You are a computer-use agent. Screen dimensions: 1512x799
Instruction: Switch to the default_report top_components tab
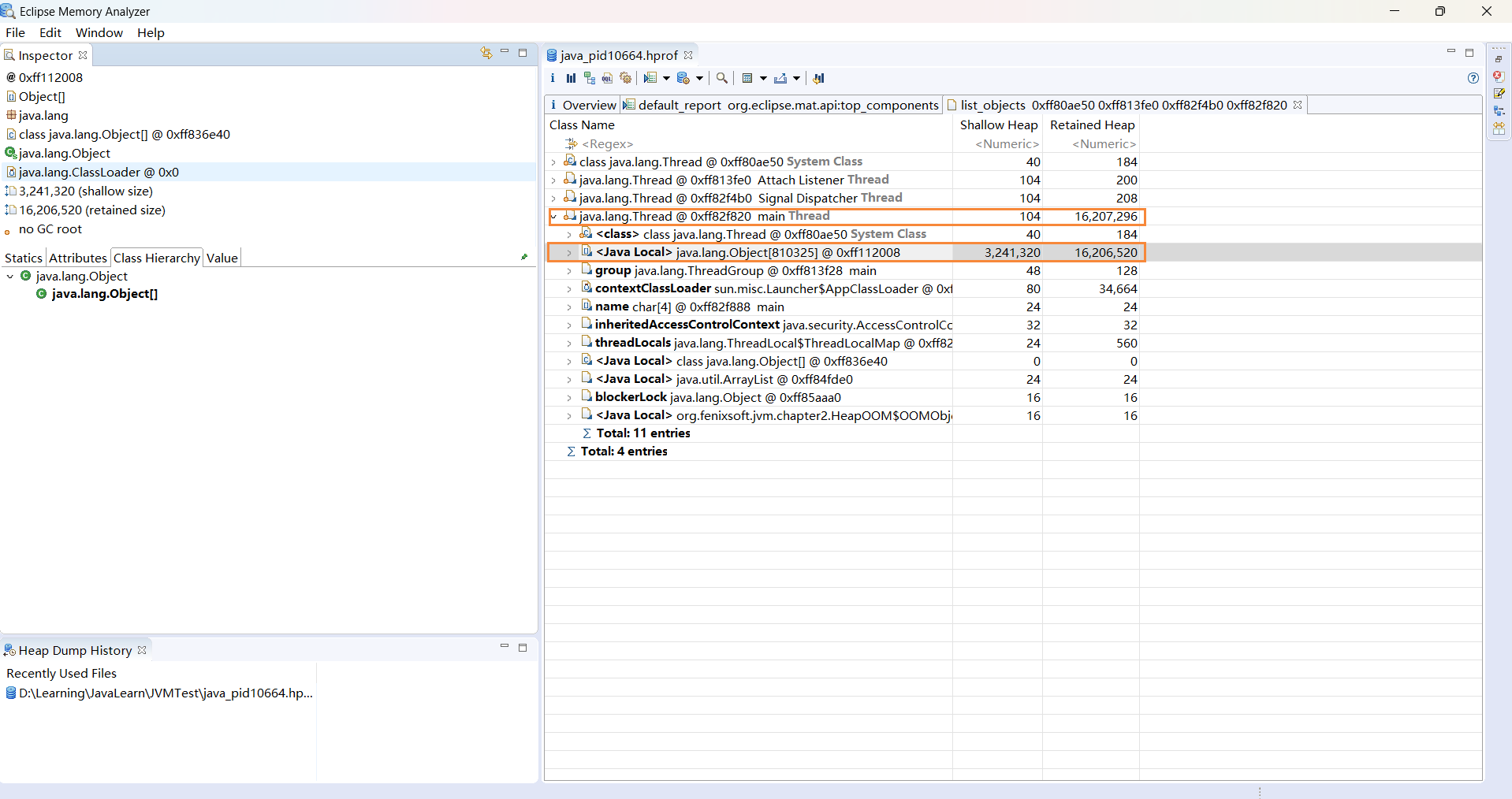coord(781,105)
